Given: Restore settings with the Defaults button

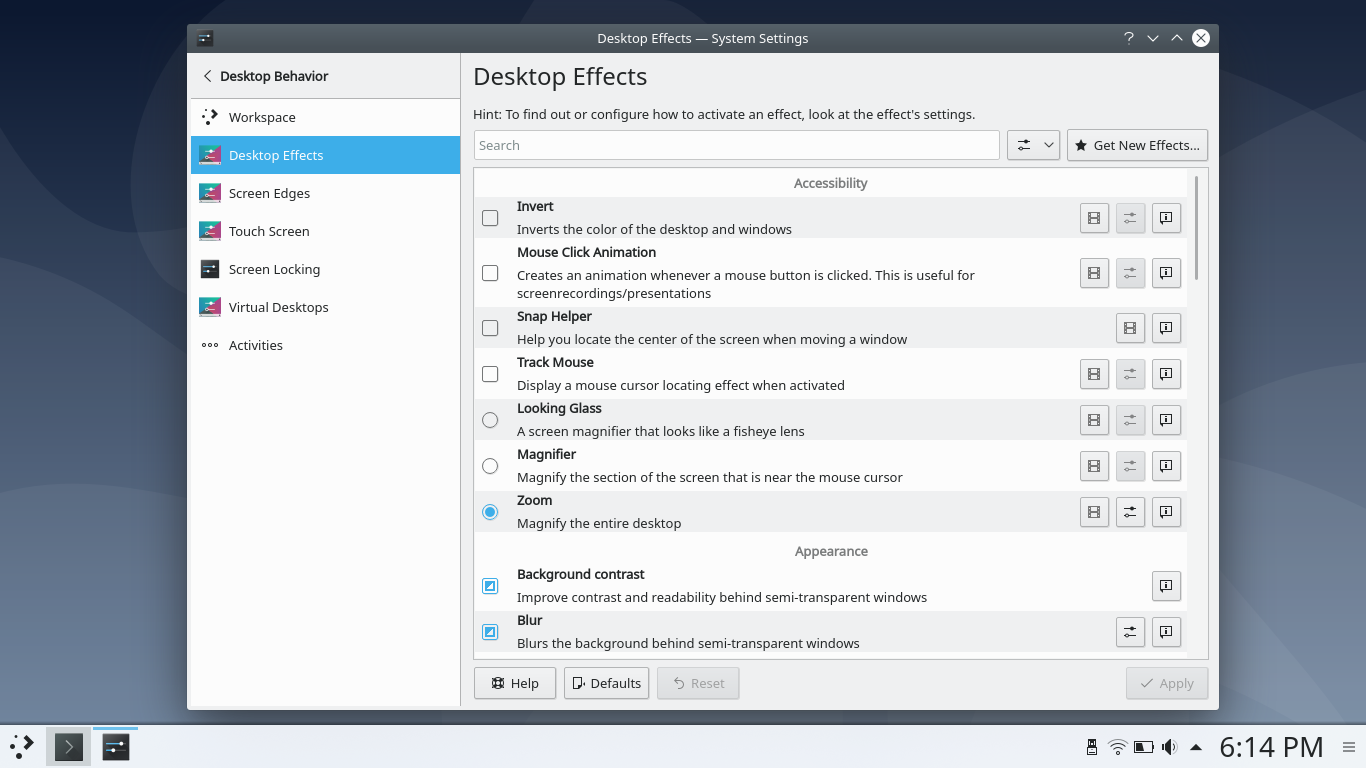Looking at the screenshot, I should [606, 683].
